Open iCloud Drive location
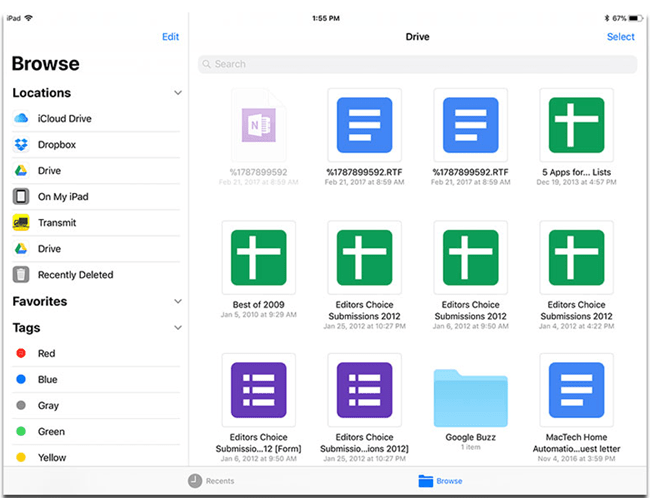This screenshot has height=498, width=651. (x=63, y=119)
